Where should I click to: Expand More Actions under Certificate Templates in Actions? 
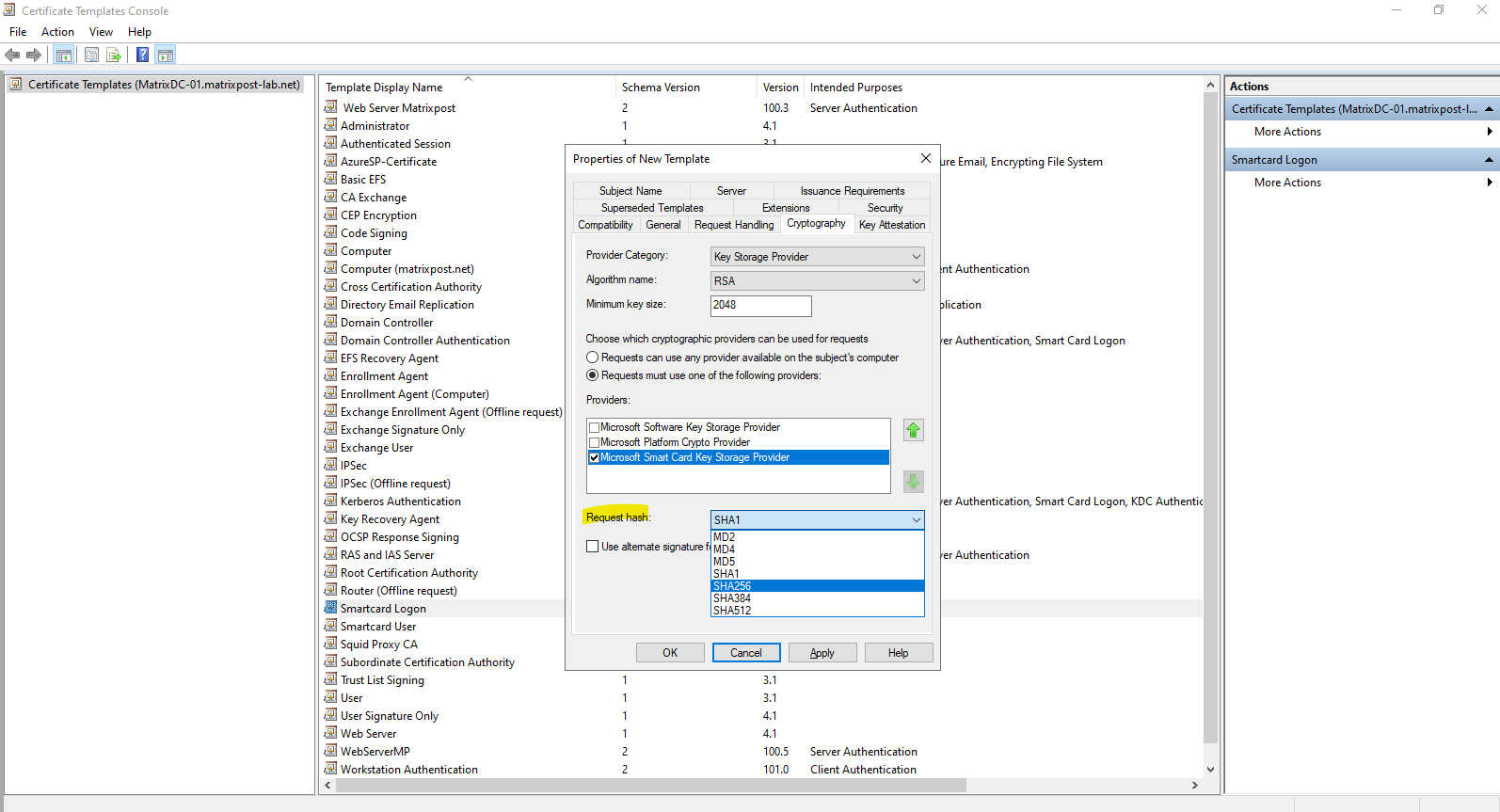click(1362, 132)
